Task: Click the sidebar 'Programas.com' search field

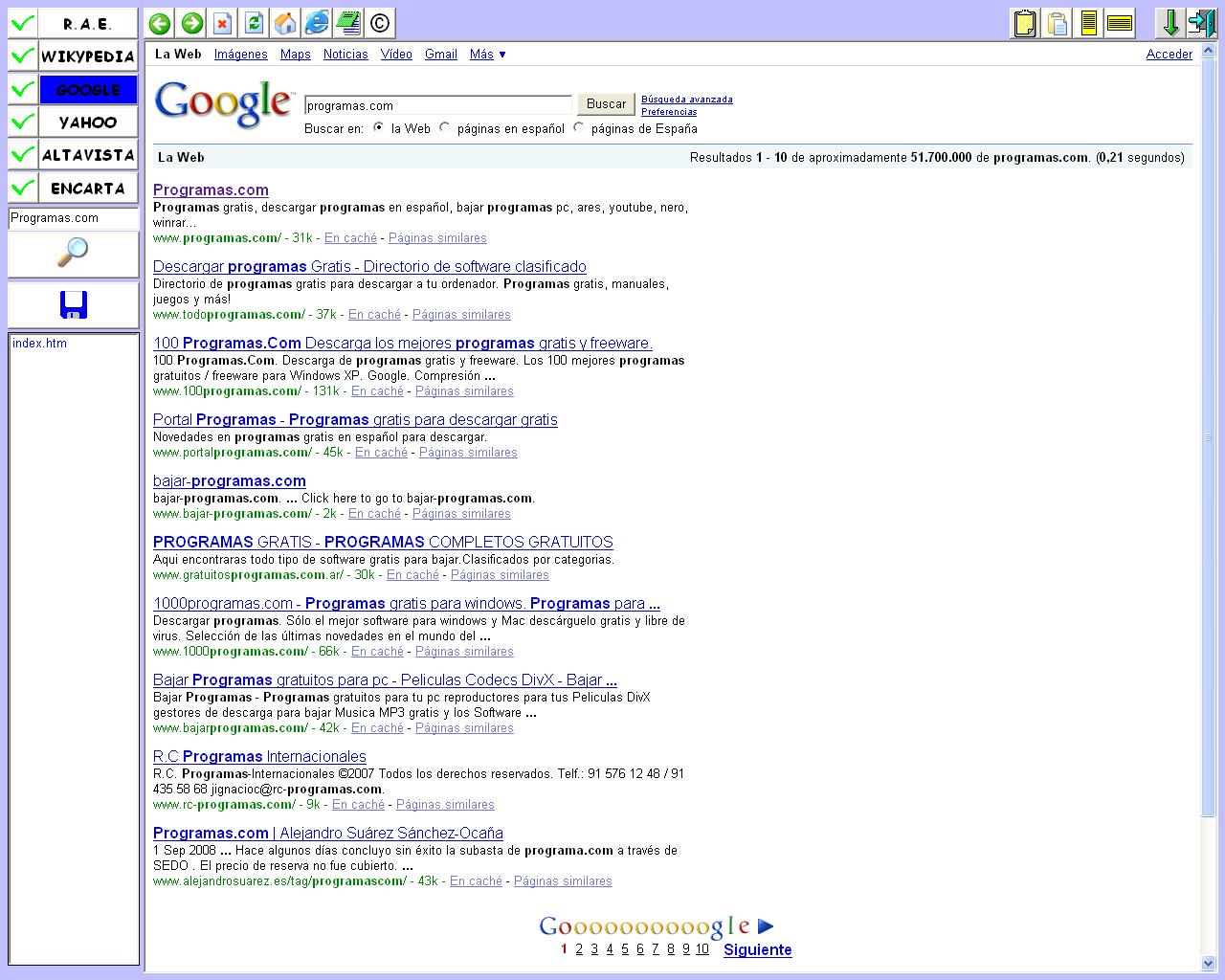Action: tap(73, 218)
